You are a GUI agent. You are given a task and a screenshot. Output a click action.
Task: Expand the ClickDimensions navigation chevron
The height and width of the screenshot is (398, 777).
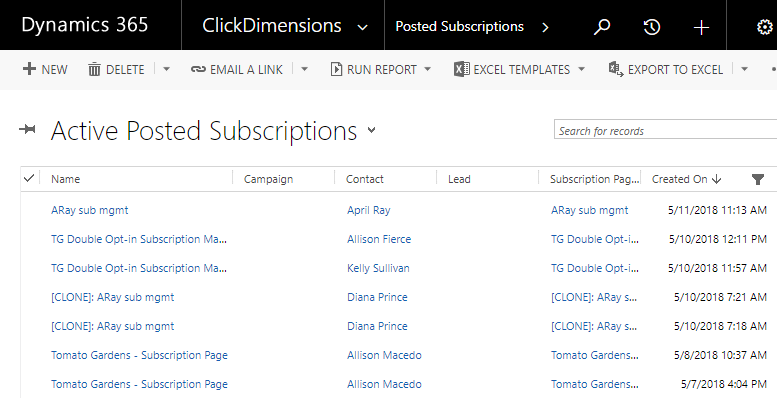pos(363,27)
